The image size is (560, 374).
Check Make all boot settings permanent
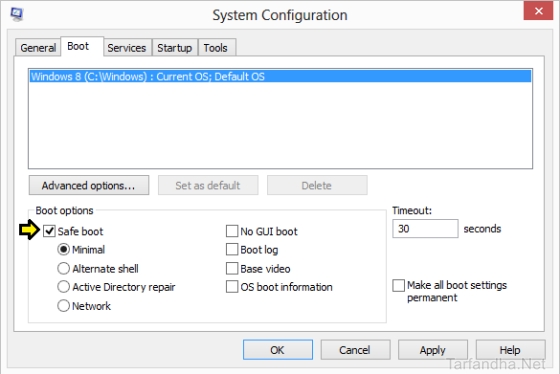(x=398, y=285)
